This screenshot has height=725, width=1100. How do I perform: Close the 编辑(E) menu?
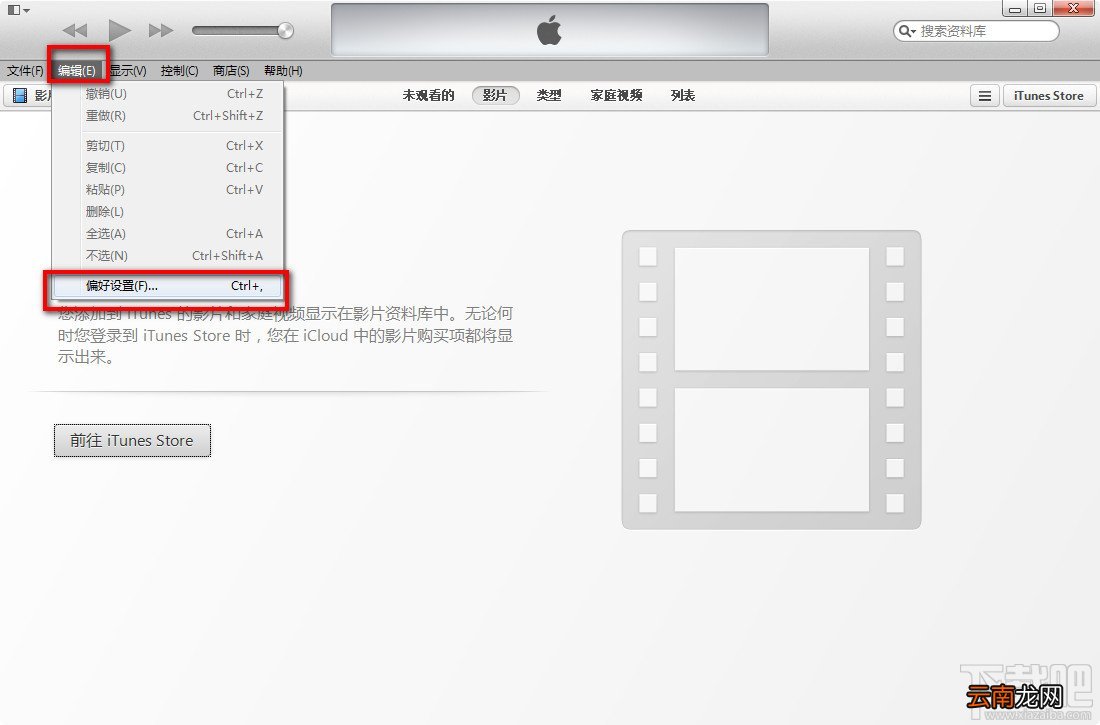pos(76,71)
